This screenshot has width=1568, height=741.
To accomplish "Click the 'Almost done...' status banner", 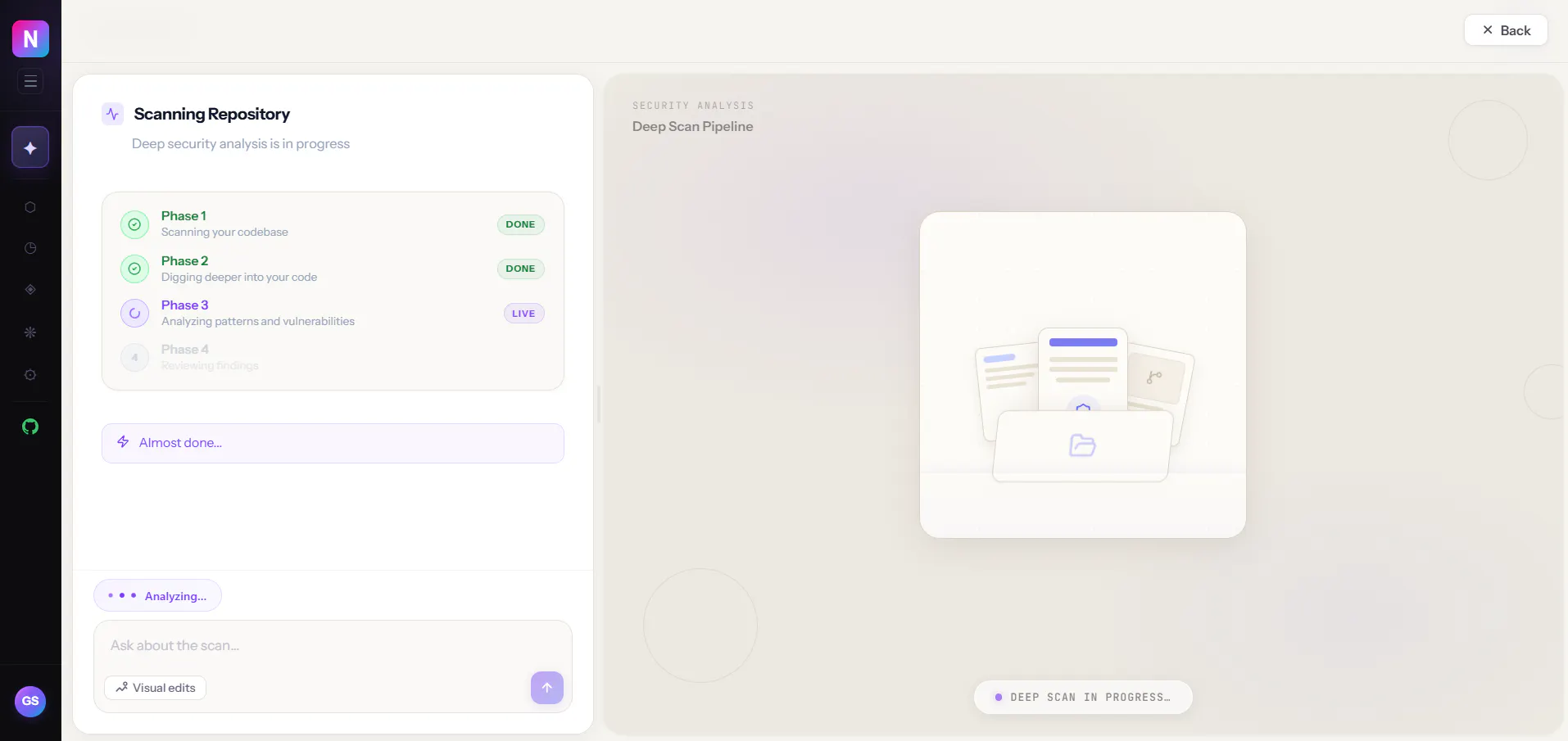I will click(x=333, y=443).
